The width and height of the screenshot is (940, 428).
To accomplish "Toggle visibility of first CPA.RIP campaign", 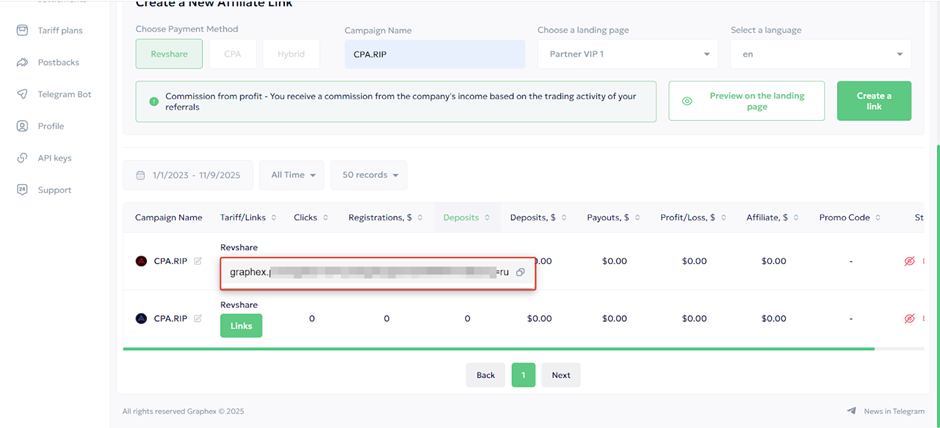I will 909,261.
